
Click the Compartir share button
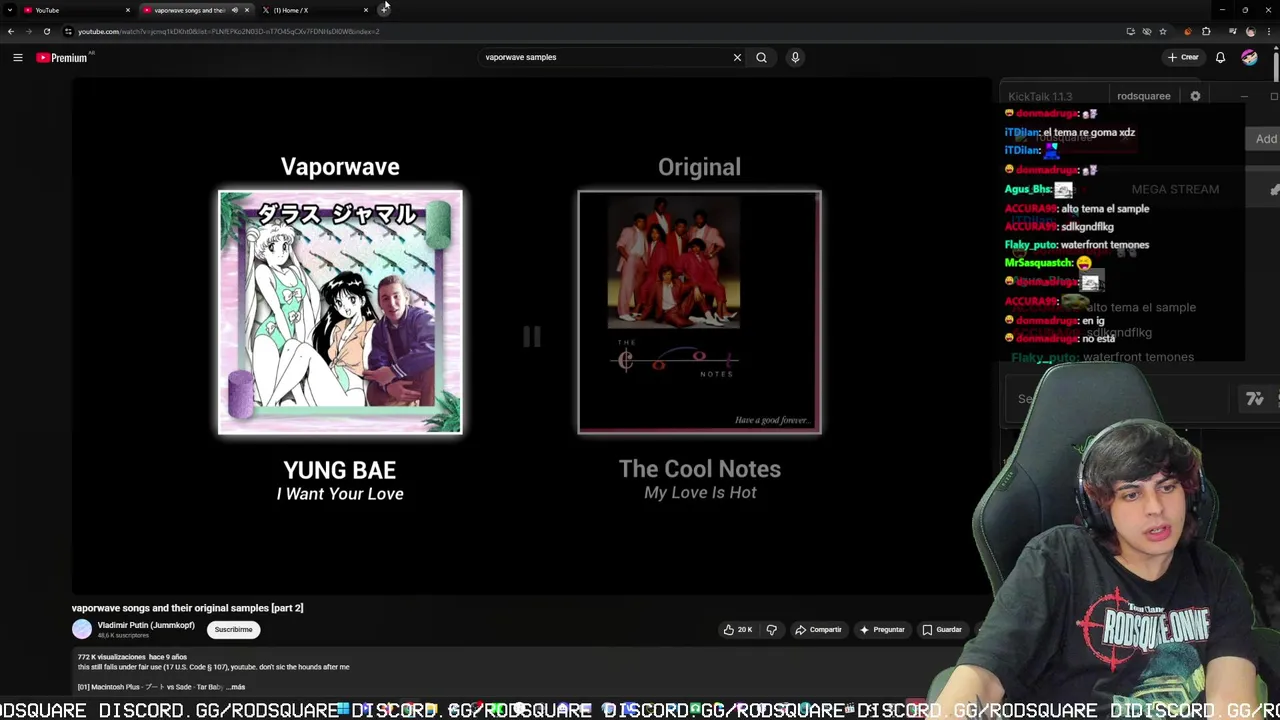click(x=818, y=630)
